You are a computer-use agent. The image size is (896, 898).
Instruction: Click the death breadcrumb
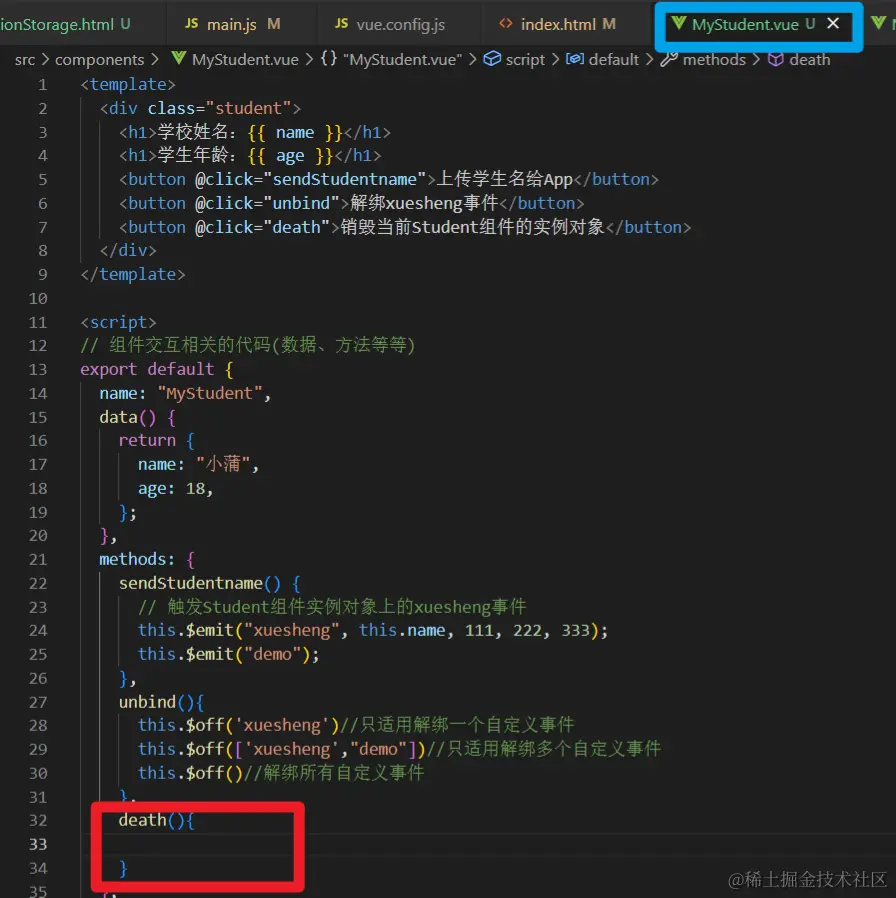click(x=810, y=60)
